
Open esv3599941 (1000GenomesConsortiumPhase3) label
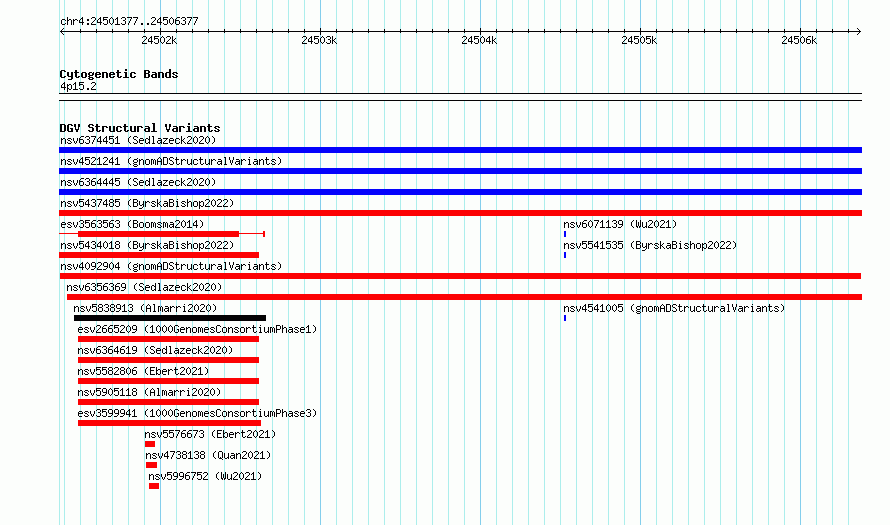[197, 413]
